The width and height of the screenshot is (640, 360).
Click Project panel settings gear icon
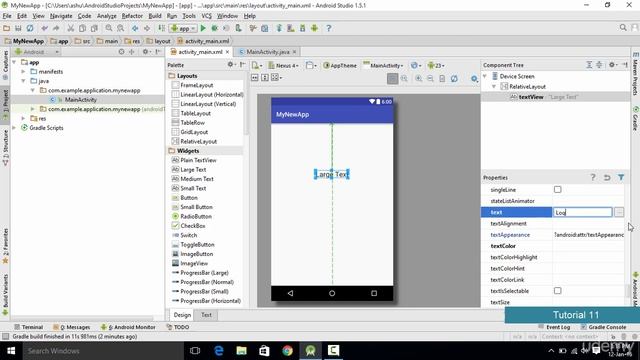pos(145,52)
